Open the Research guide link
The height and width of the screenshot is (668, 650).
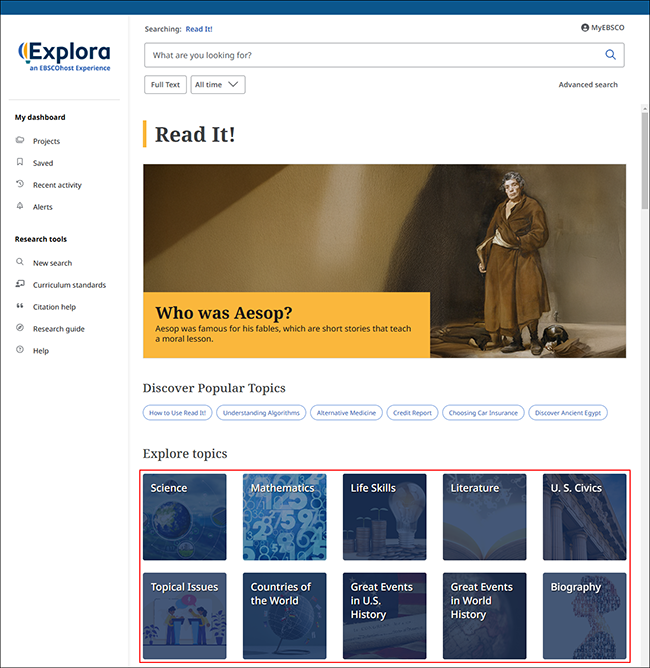[x=59, y=329]
